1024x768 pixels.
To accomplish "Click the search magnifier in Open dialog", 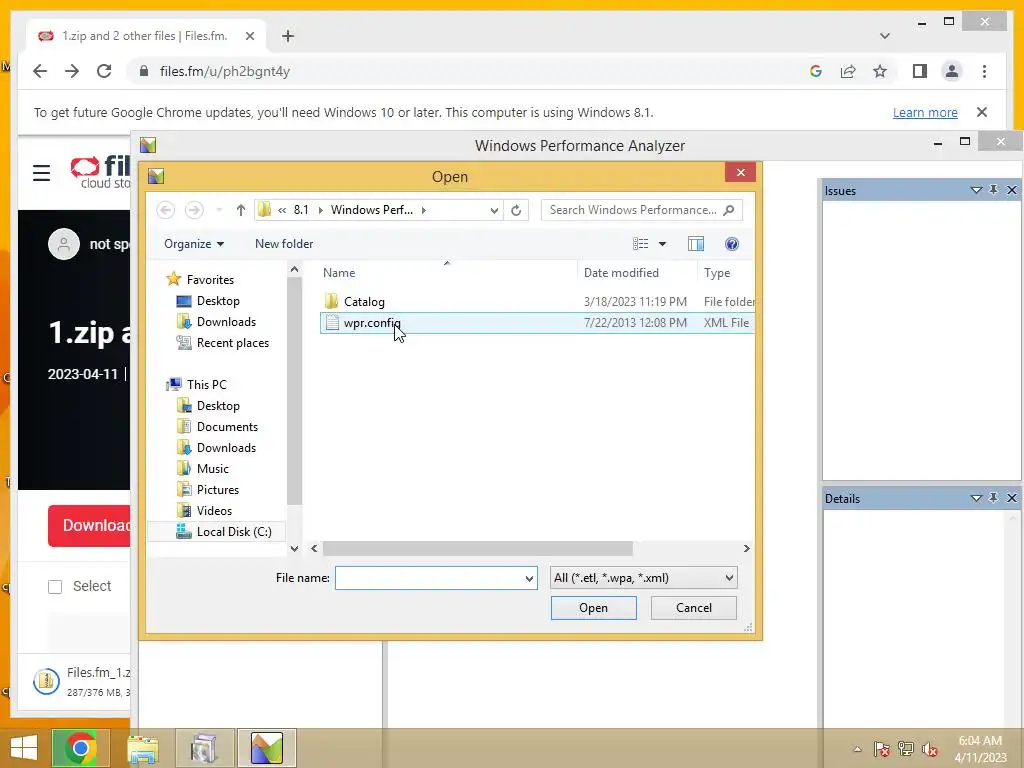I will pyautogui.click(x=729, y=210).
